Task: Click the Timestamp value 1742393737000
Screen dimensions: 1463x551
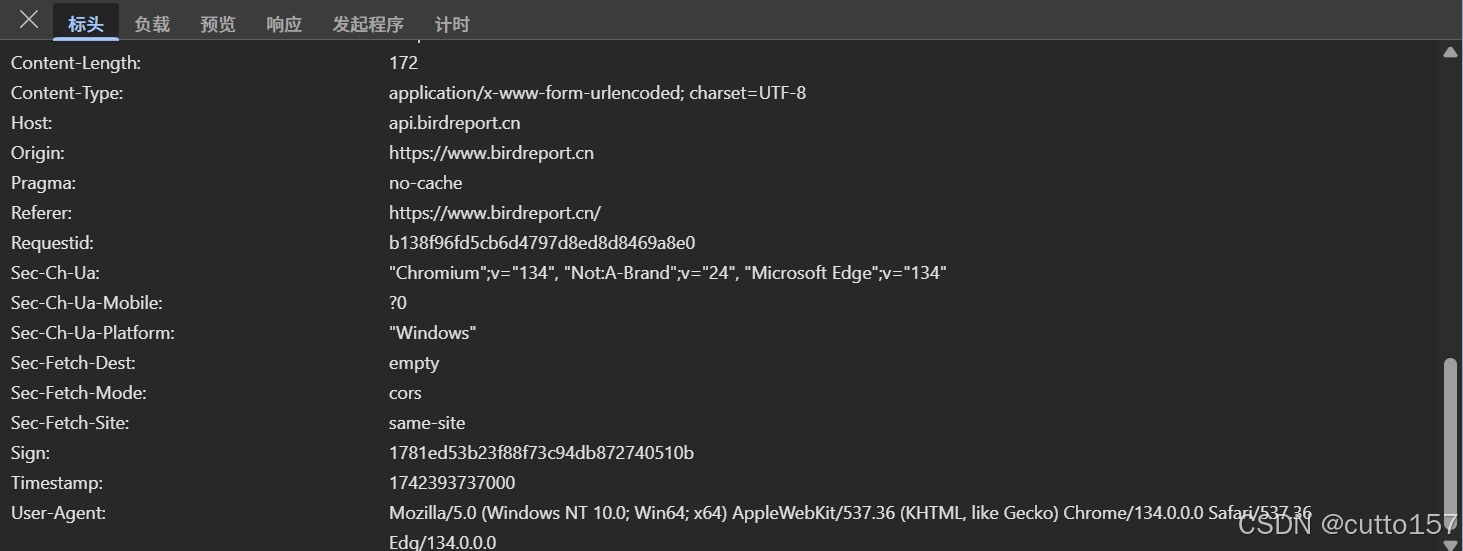Action: point(452,483)
